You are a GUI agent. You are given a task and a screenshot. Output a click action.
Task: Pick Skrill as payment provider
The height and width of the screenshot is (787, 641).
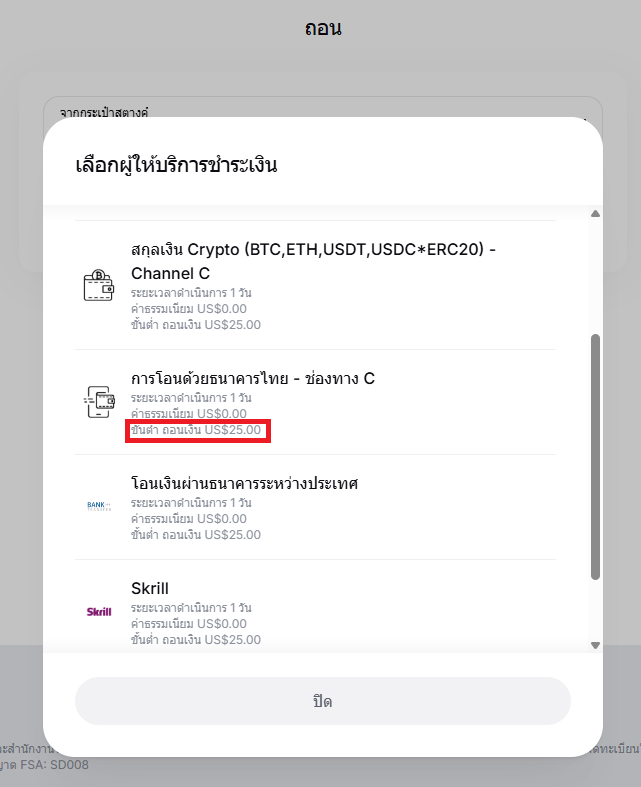tap(150, 588)
